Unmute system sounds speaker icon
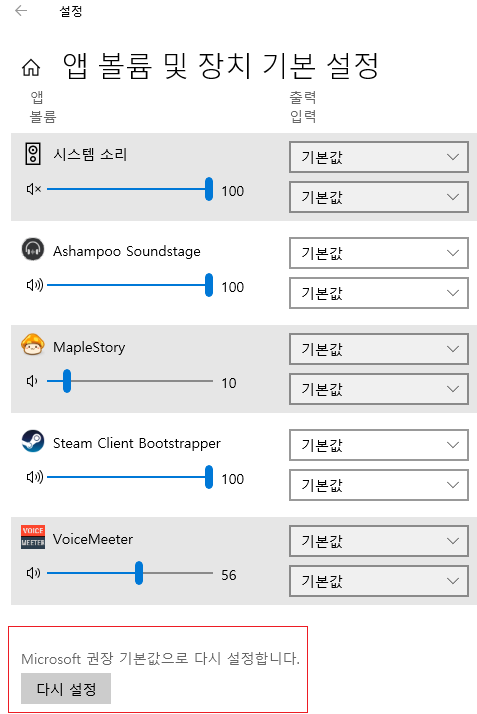This screenshot has height=714, width=477. tap(34, 189)
